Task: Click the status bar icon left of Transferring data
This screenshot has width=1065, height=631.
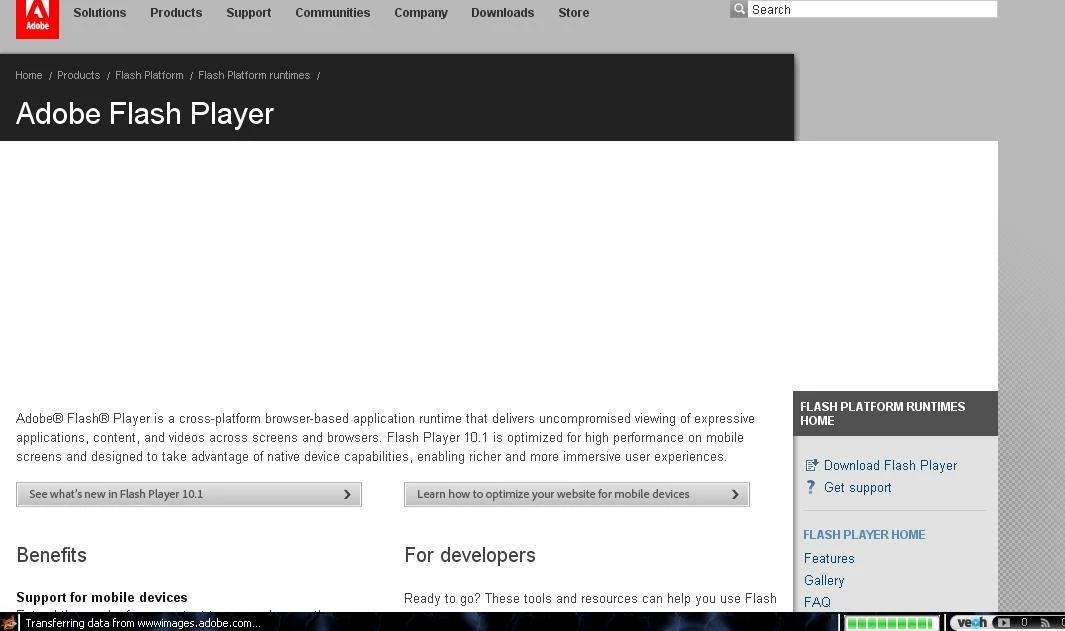Action: [9, 622]
